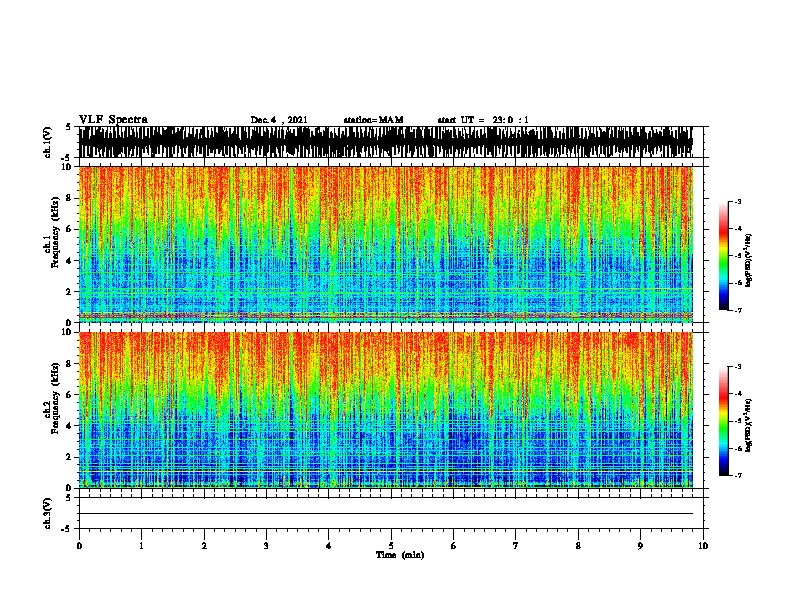Click time axis tick label '0'

(79, 546)
